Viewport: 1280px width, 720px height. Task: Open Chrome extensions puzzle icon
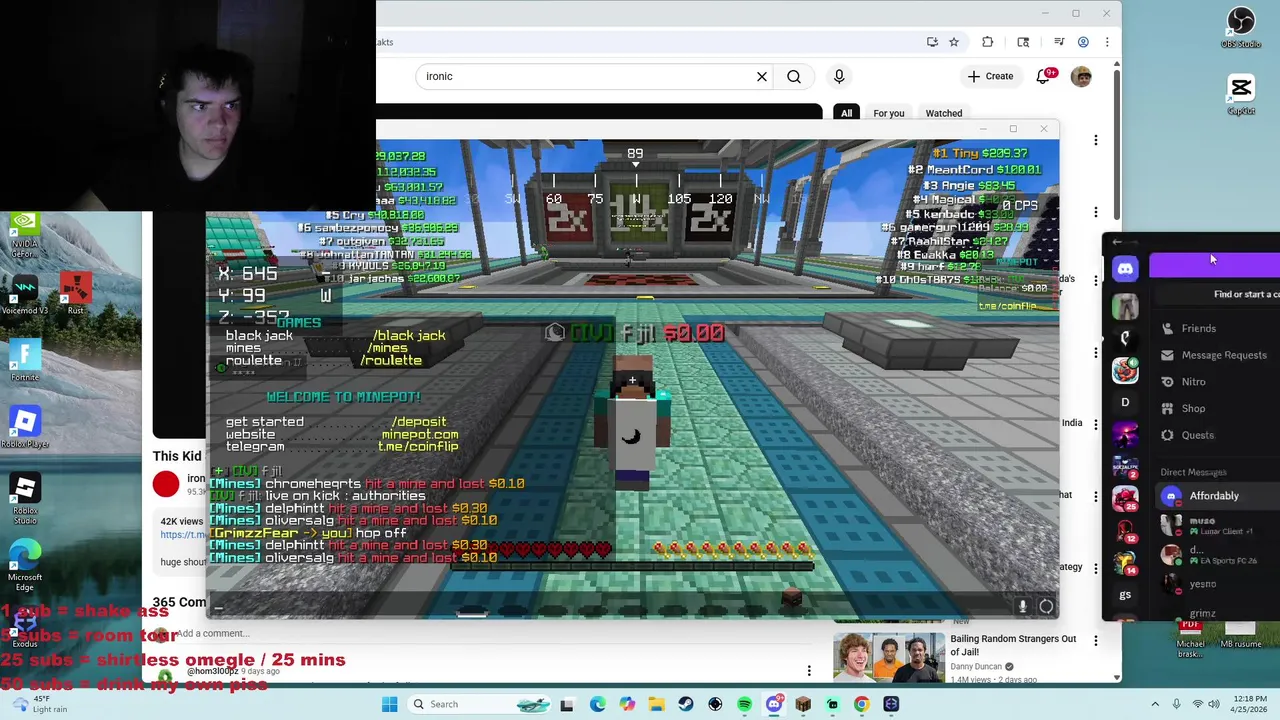(988, 42)
